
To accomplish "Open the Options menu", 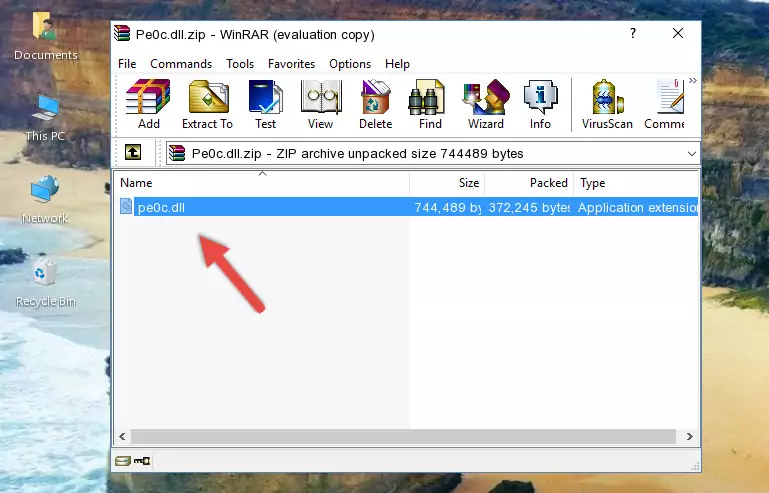I will point(350,64).
